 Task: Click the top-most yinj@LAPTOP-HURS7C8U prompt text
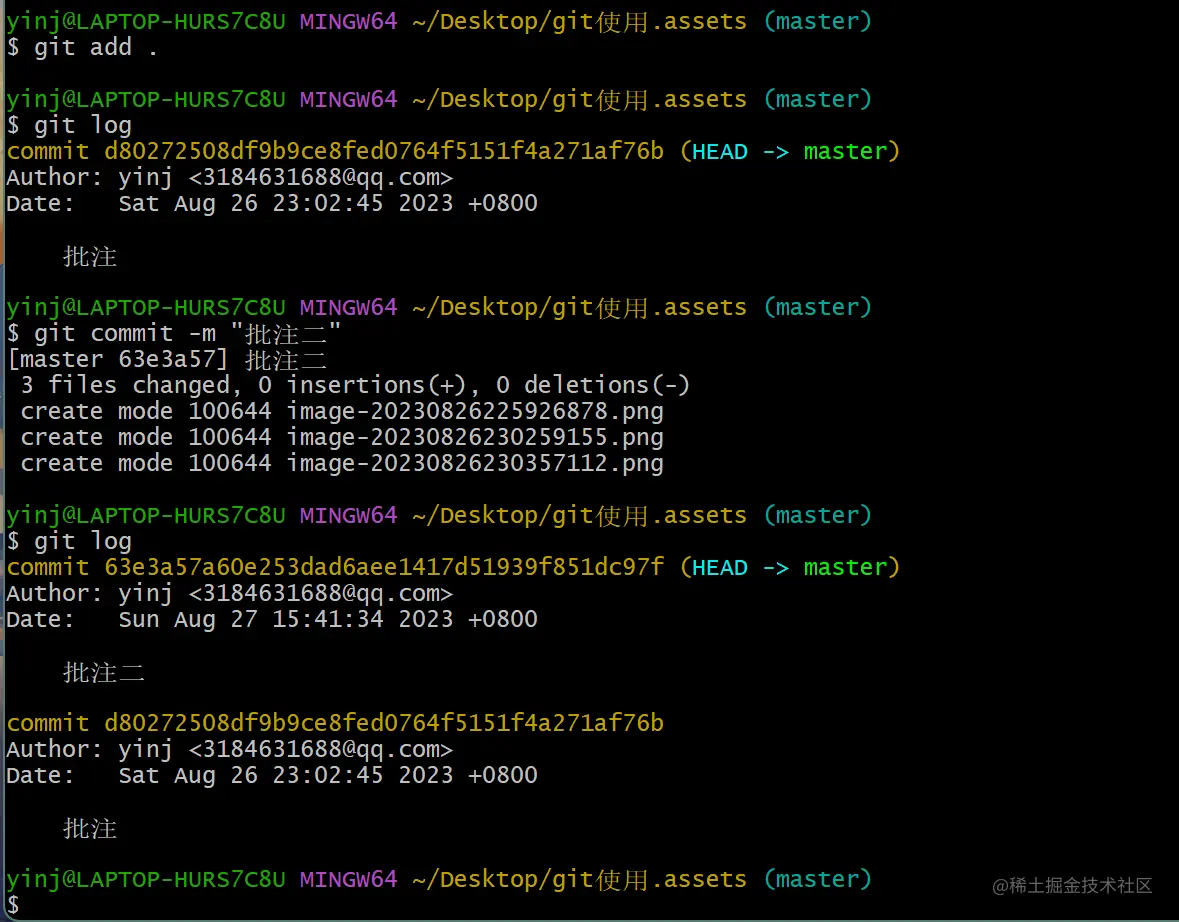coord(146,21)
